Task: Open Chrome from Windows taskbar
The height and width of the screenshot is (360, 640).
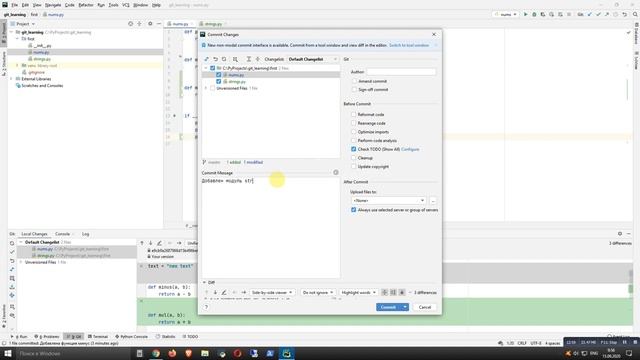Action: click(x=156, y=353)
